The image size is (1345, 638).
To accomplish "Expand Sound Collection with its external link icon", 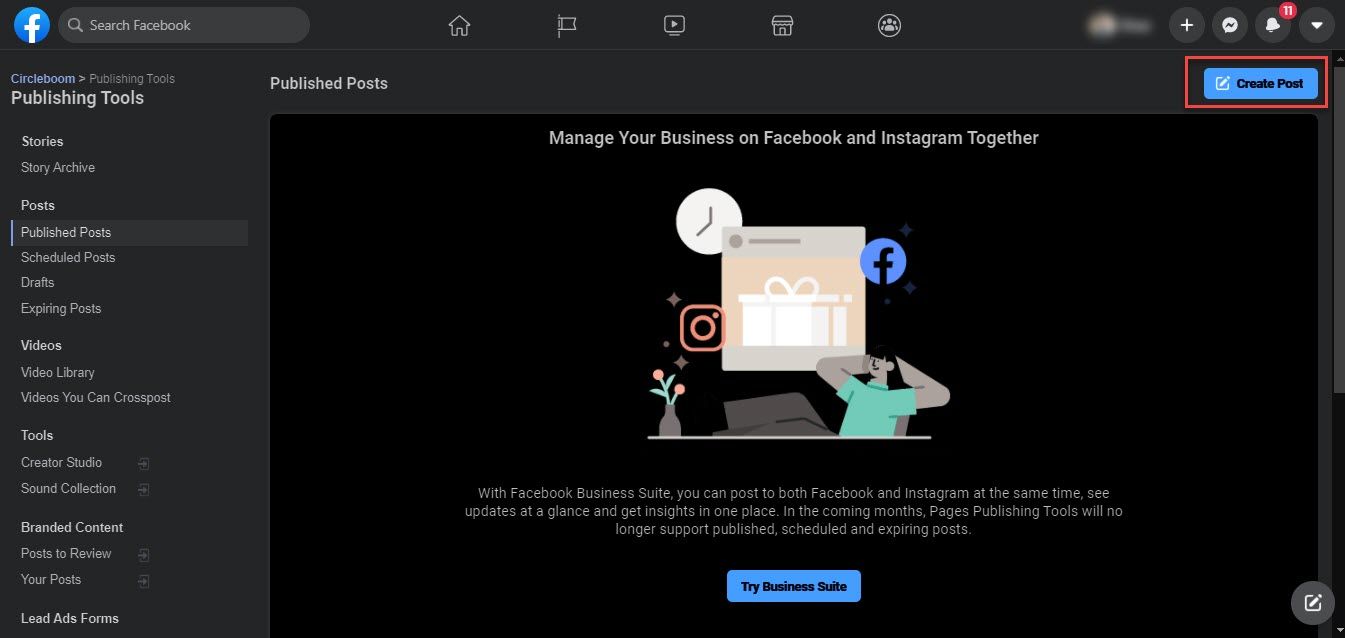I will tap(143, 489).
